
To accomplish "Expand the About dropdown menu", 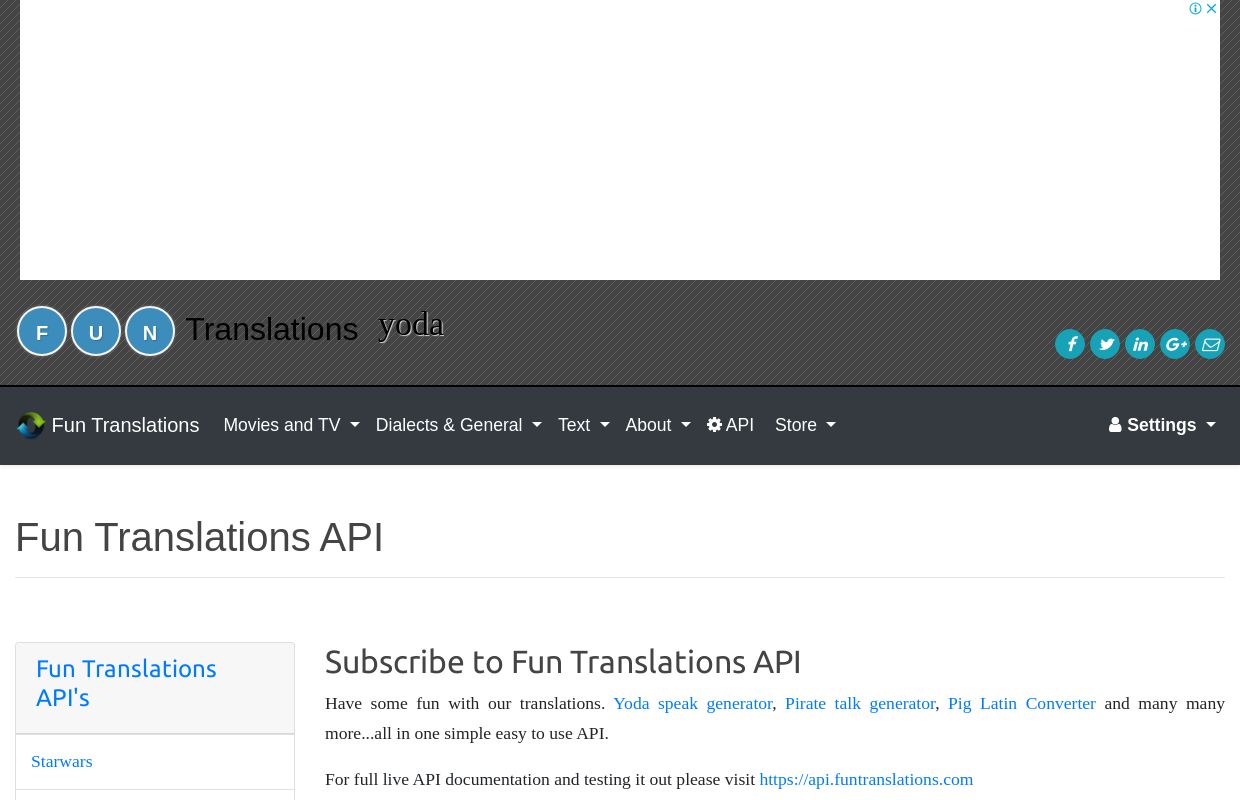I will pyautogui.click(x=657, y=425).
